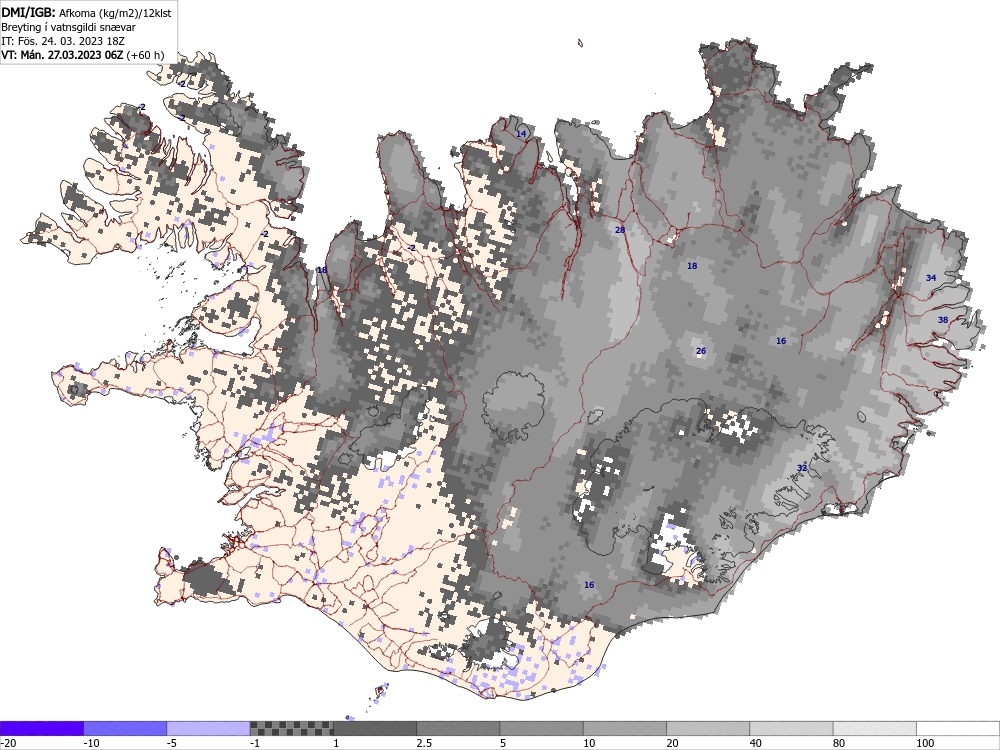Click the gray 5 to 10 legend swatch
Screen dimensions: 1000x750
(x=541, y=728)
